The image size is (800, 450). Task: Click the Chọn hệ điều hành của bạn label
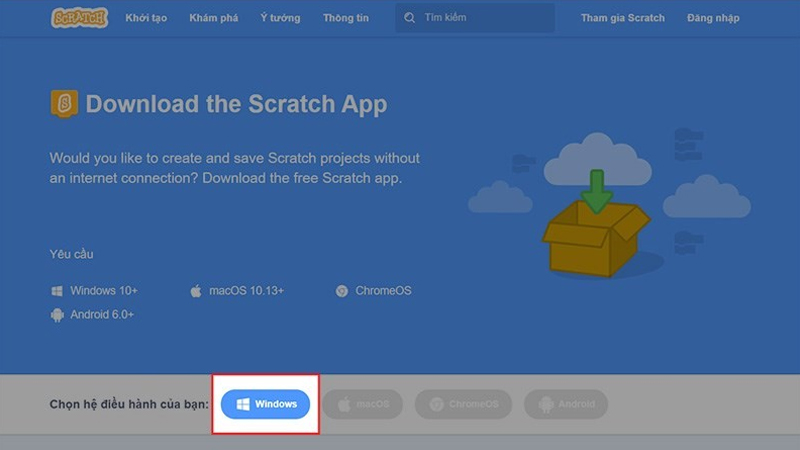(129, 405)
